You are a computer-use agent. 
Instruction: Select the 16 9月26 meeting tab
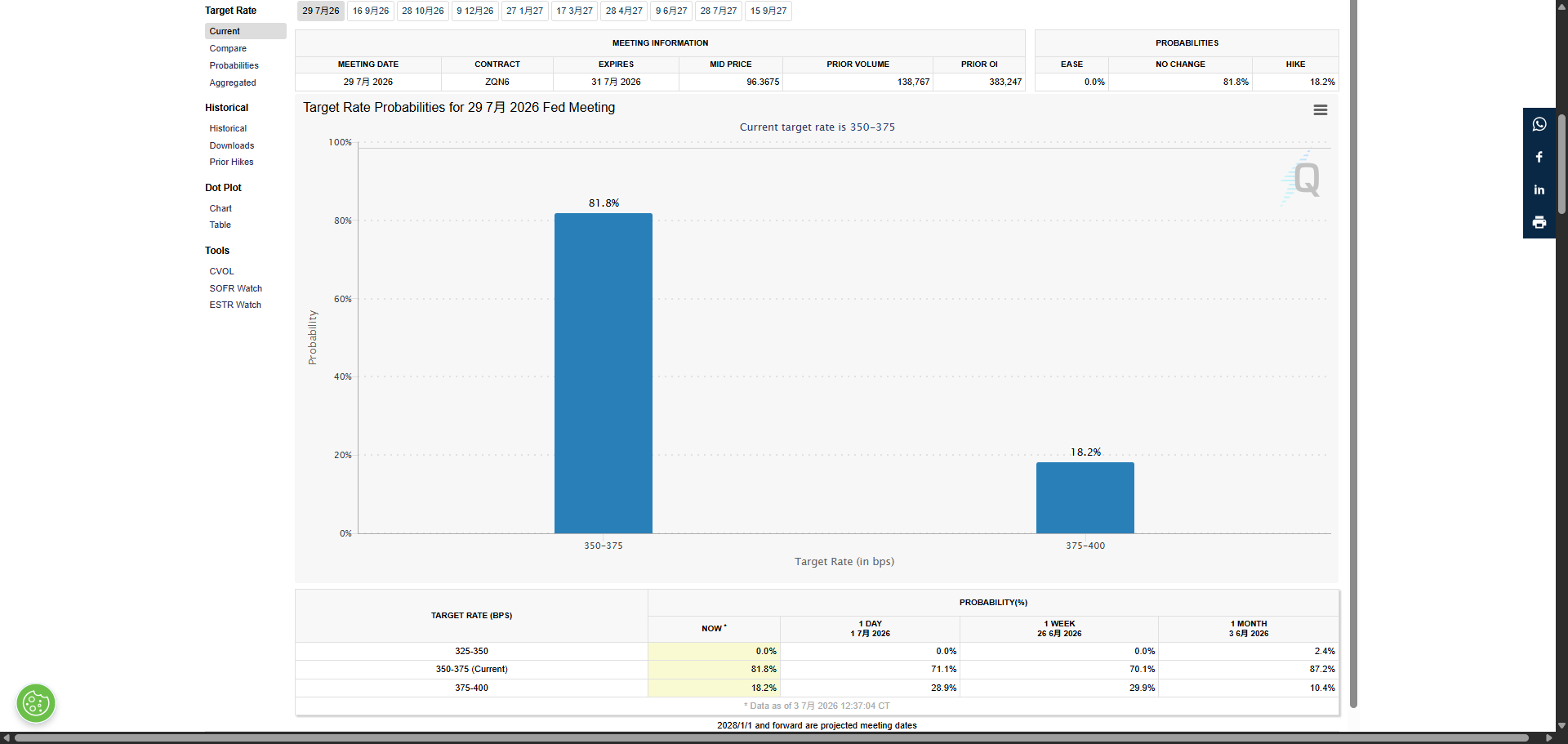tap(371, 11)
